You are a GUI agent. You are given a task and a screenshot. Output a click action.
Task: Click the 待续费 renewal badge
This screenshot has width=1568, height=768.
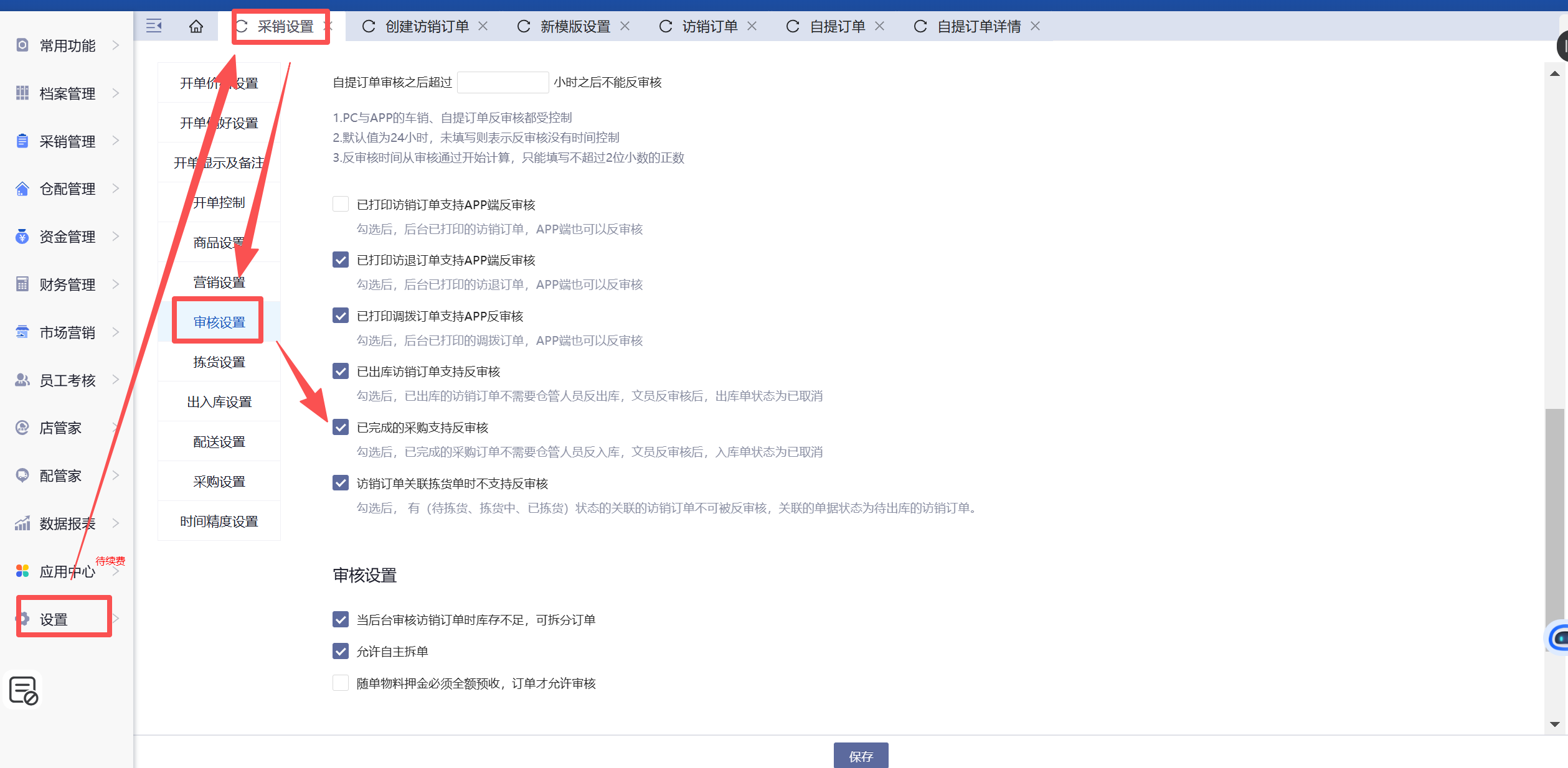pos(110,561)
